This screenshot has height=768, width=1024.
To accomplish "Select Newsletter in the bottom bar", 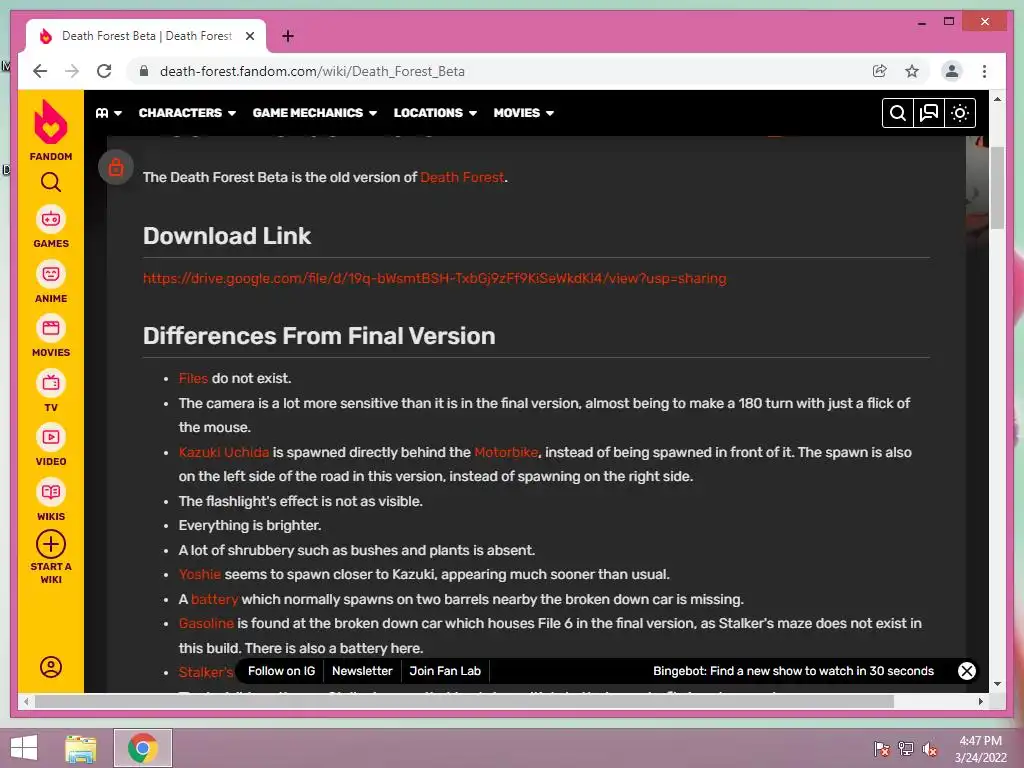I will coord(362,671).
